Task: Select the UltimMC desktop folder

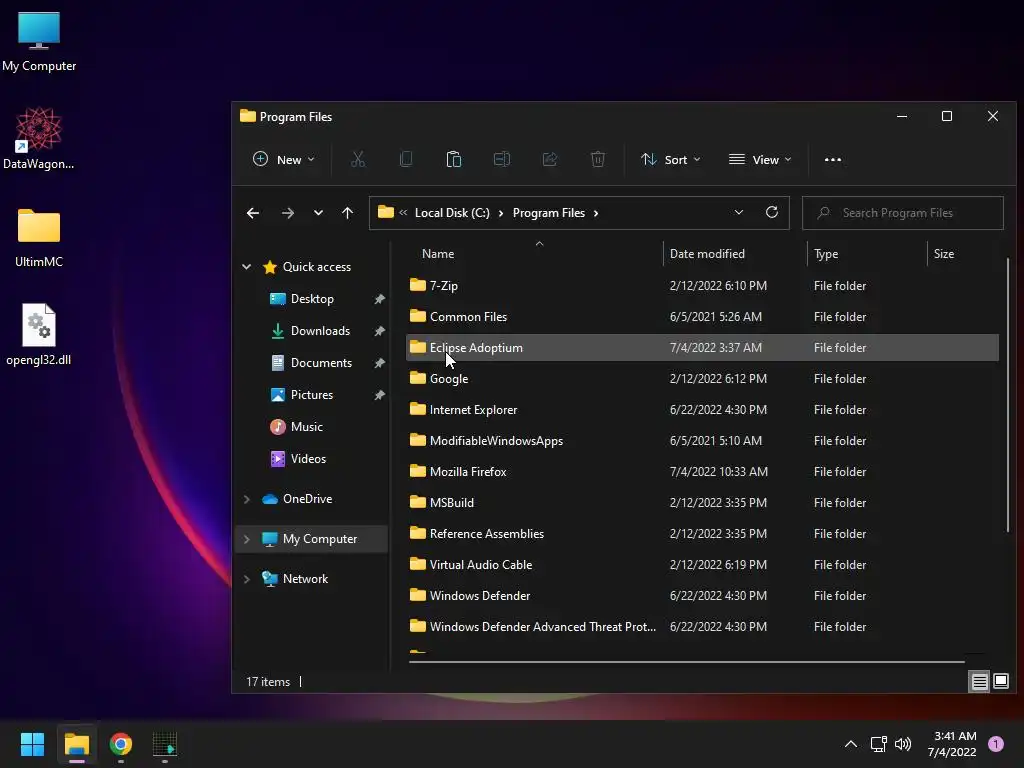Action: pos(39,238)
